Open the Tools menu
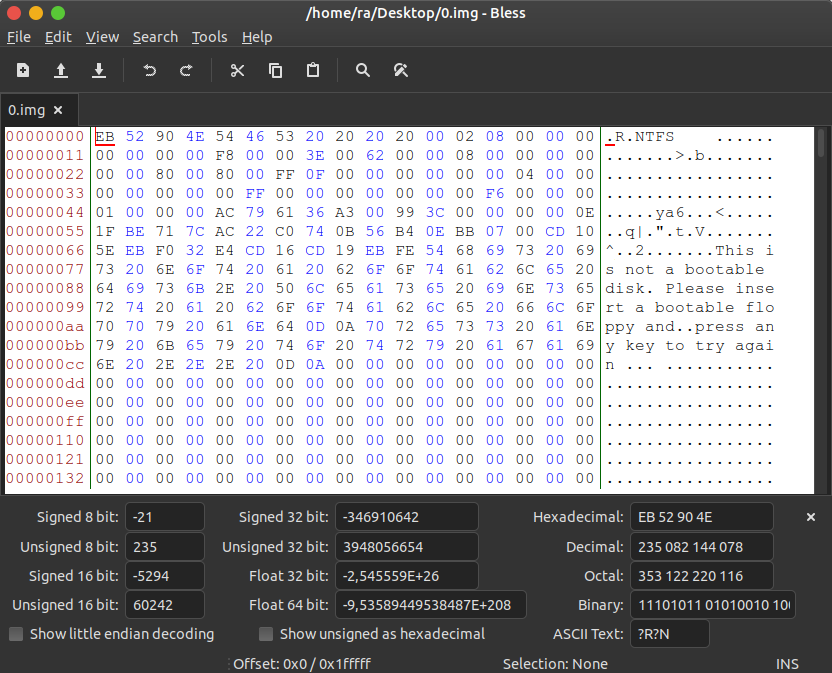This screenshot has height=673, width=832. [210, 37]
